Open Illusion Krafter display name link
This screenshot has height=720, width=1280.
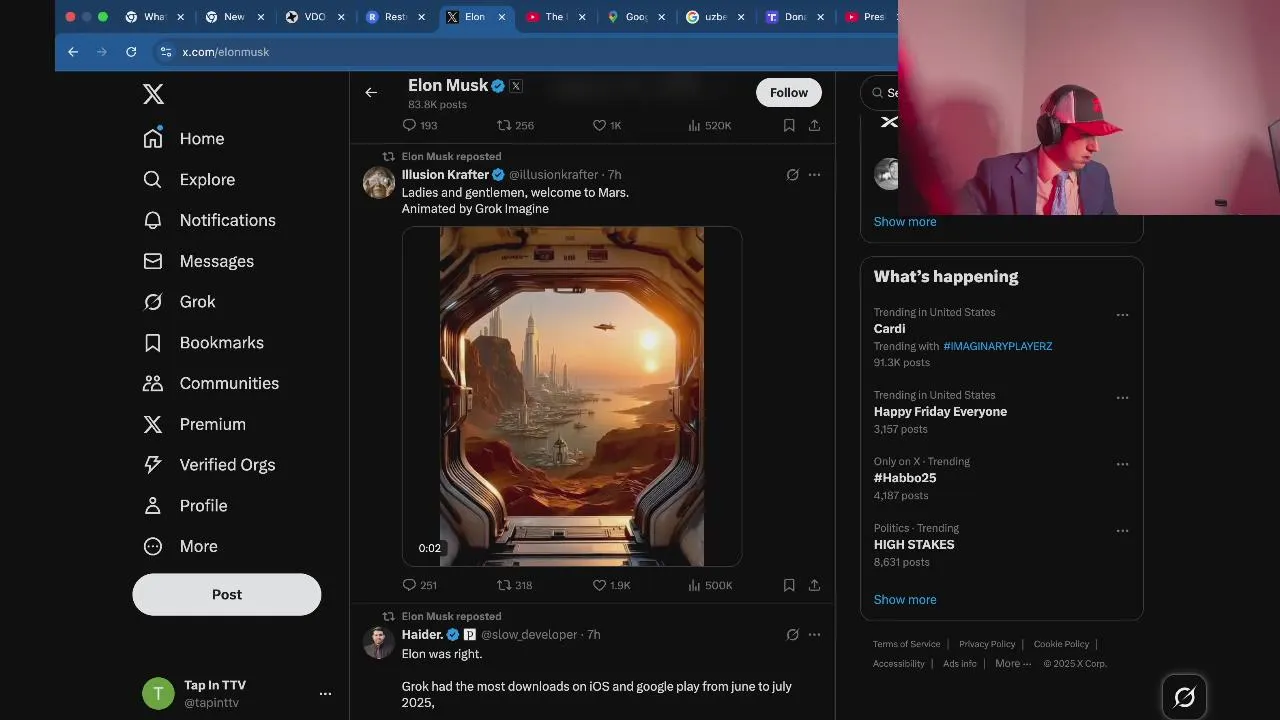tap(445, 174)
